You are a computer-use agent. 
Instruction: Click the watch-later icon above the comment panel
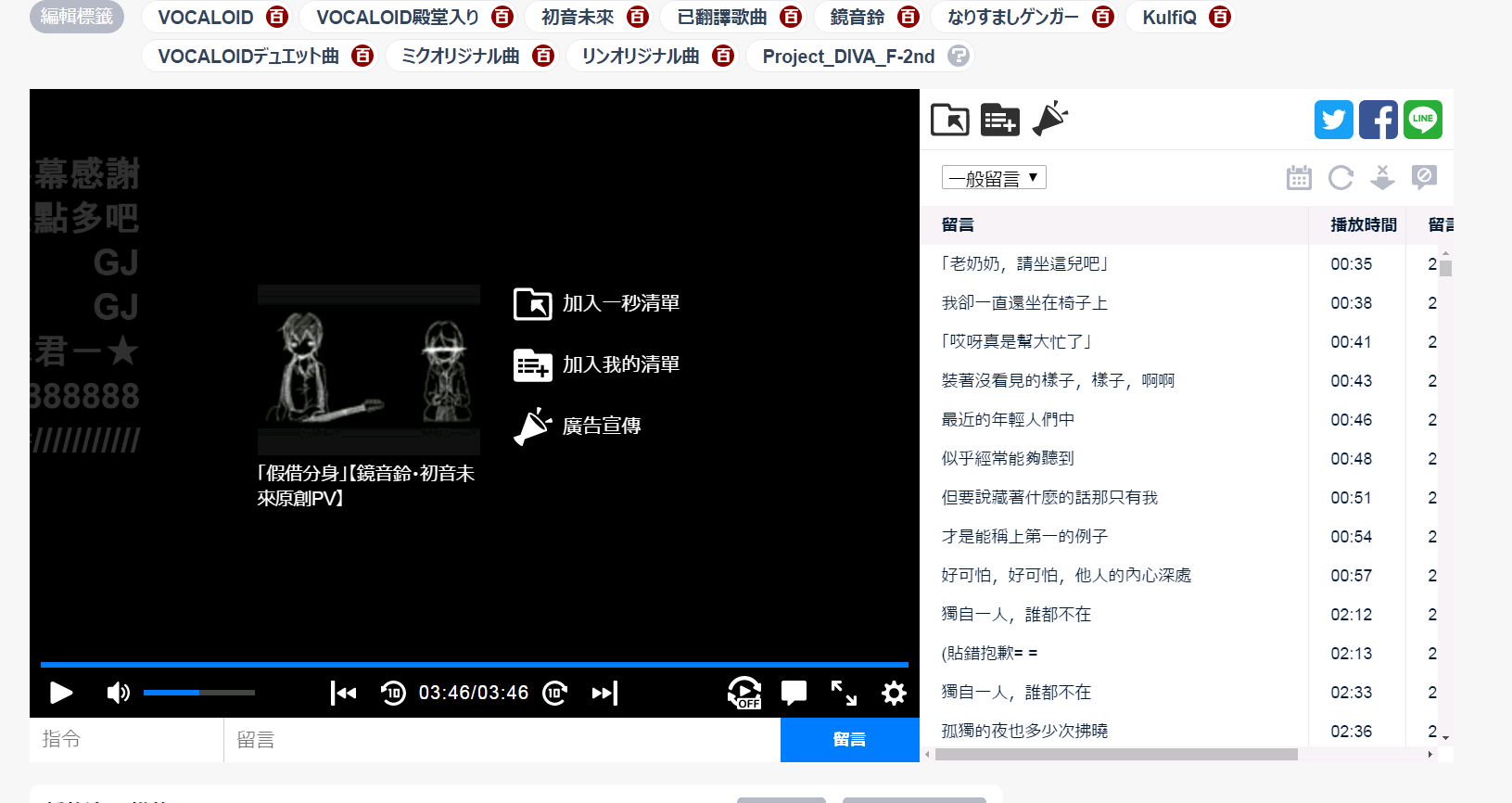point(950,120)
